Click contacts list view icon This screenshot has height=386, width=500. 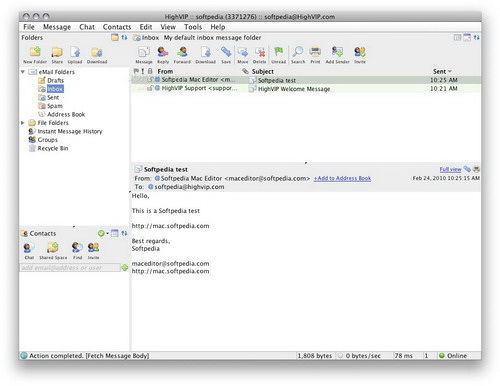tap(115, 233)
